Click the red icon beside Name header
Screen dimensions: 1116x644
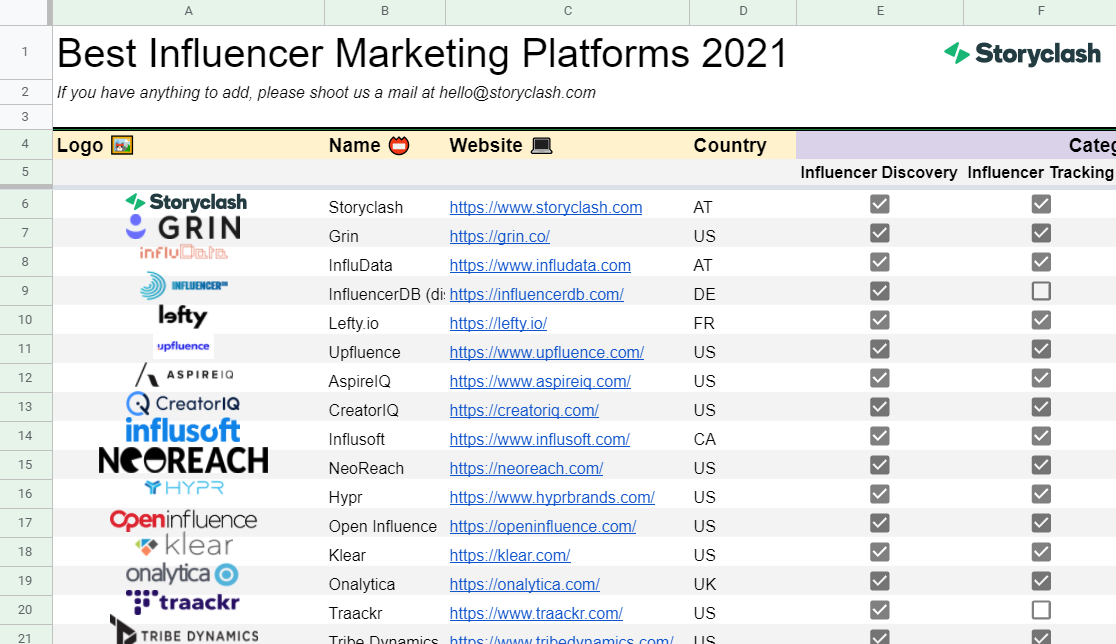coord(399,145)
